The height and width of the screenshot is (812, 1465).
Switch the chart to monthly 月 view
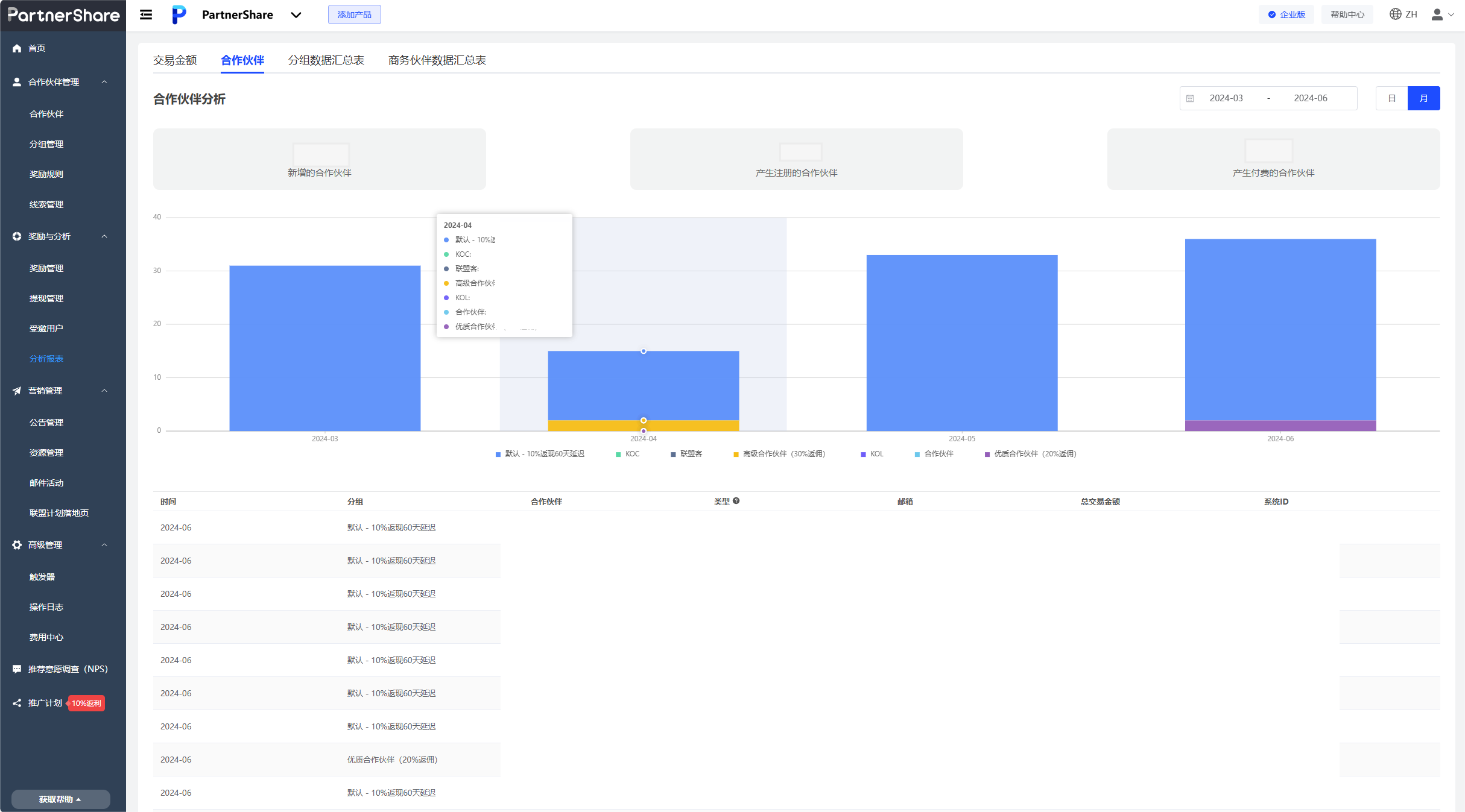pos(1423,98)
